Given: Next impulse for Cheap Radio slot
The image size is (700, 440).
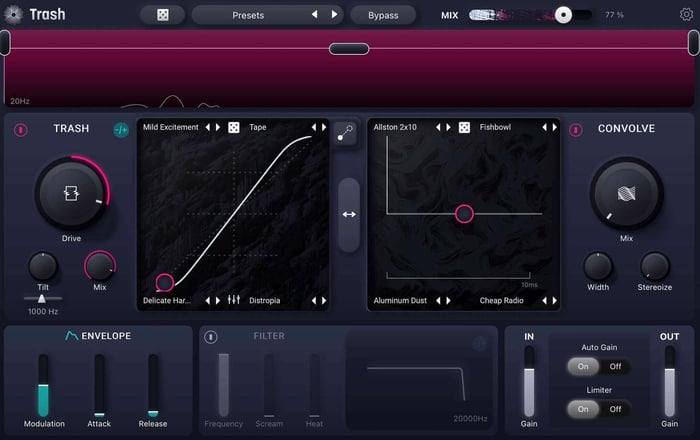Looking at the screenshot, I should (x=554, y=300).
